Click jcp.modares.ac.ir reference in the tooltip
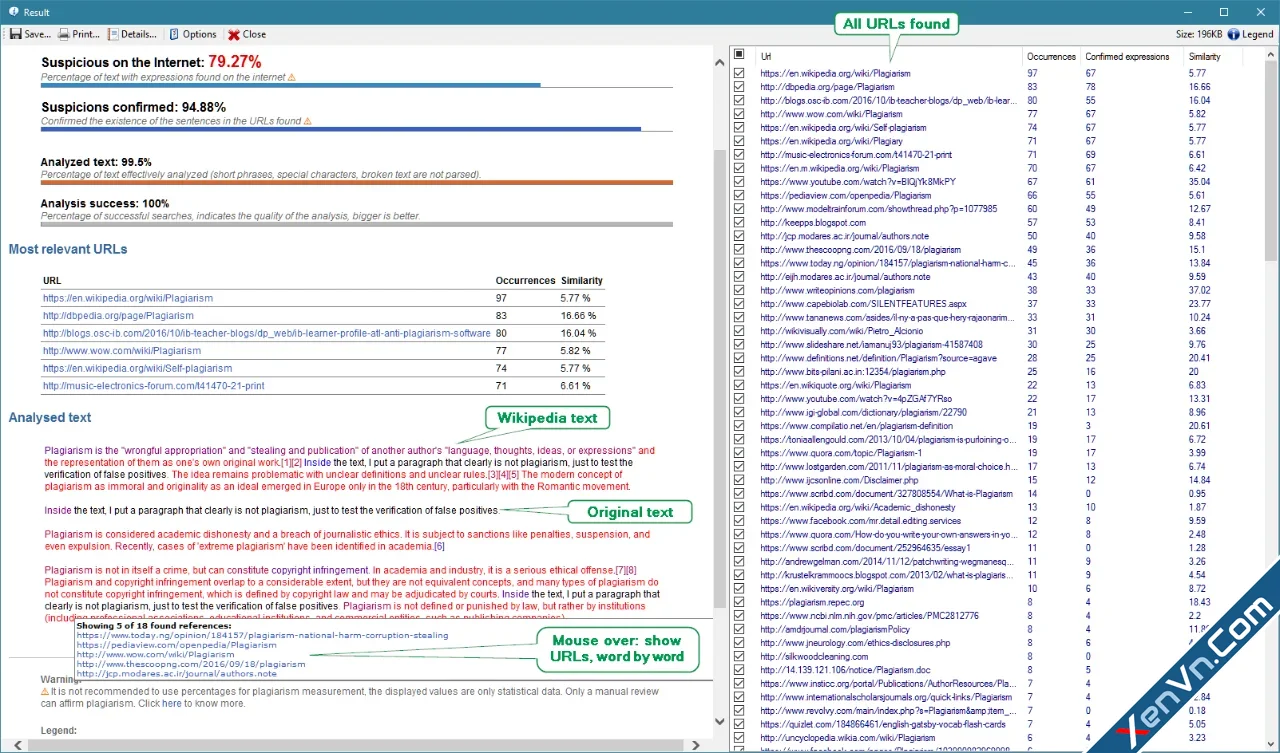 click(x=176, y=673)
